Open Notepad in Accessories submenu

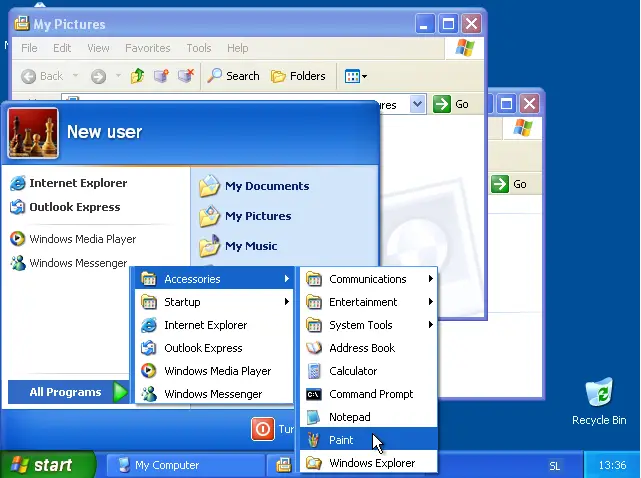pyautogui.click(x=368, y=417)
